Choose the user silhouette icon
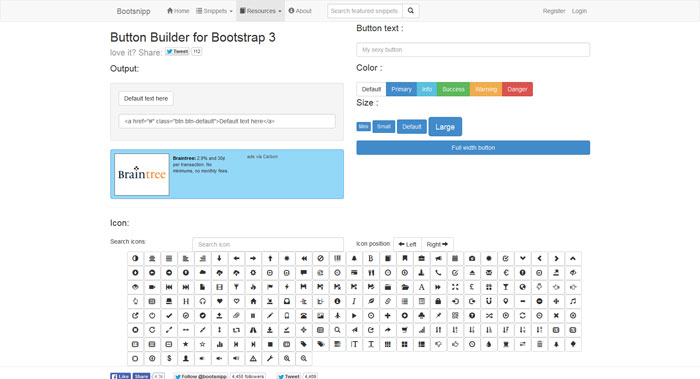 [186, 358]
